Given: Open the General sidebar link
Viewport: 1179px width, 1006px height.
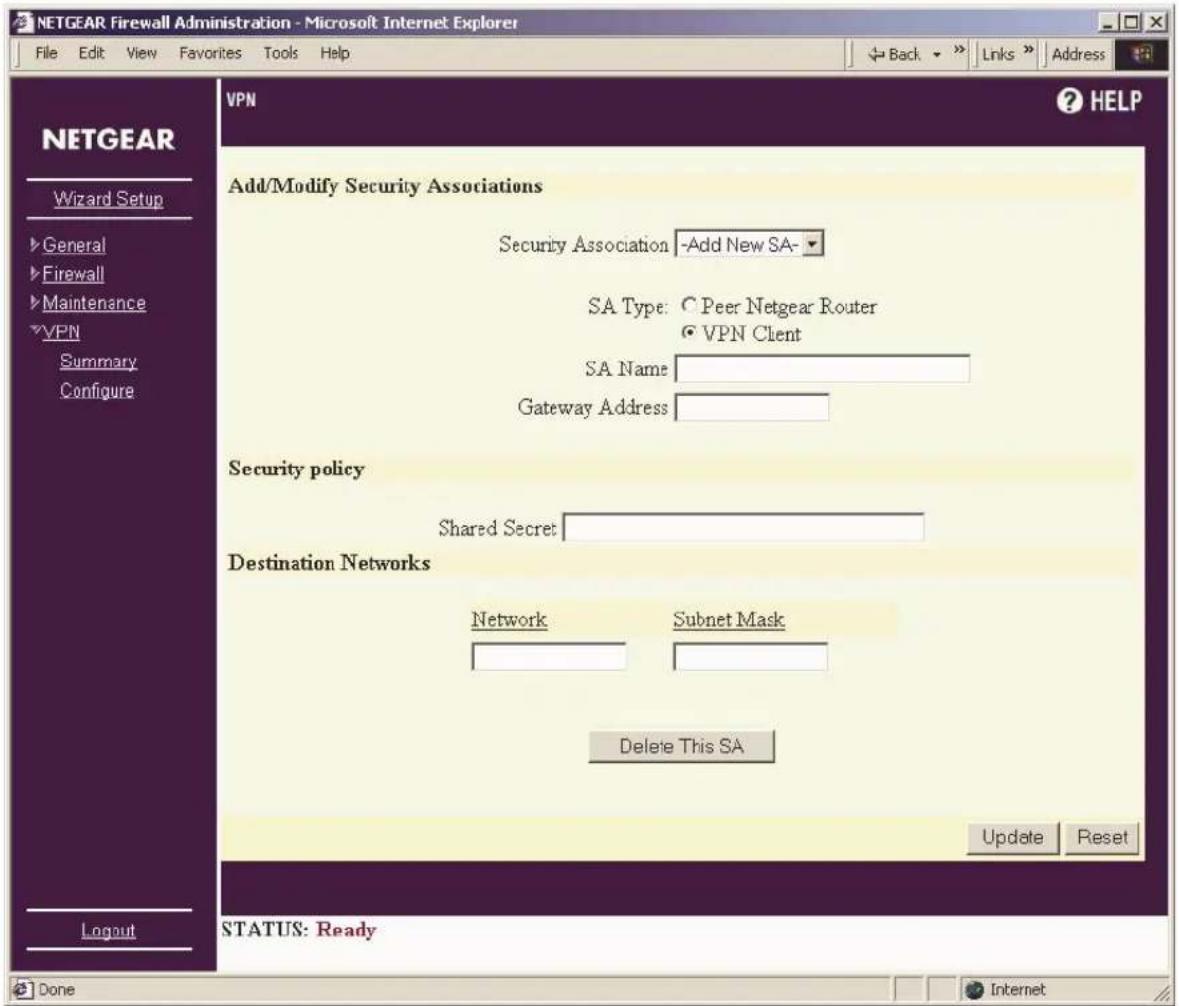Looking at the screenshot, I should coord(74,245).
